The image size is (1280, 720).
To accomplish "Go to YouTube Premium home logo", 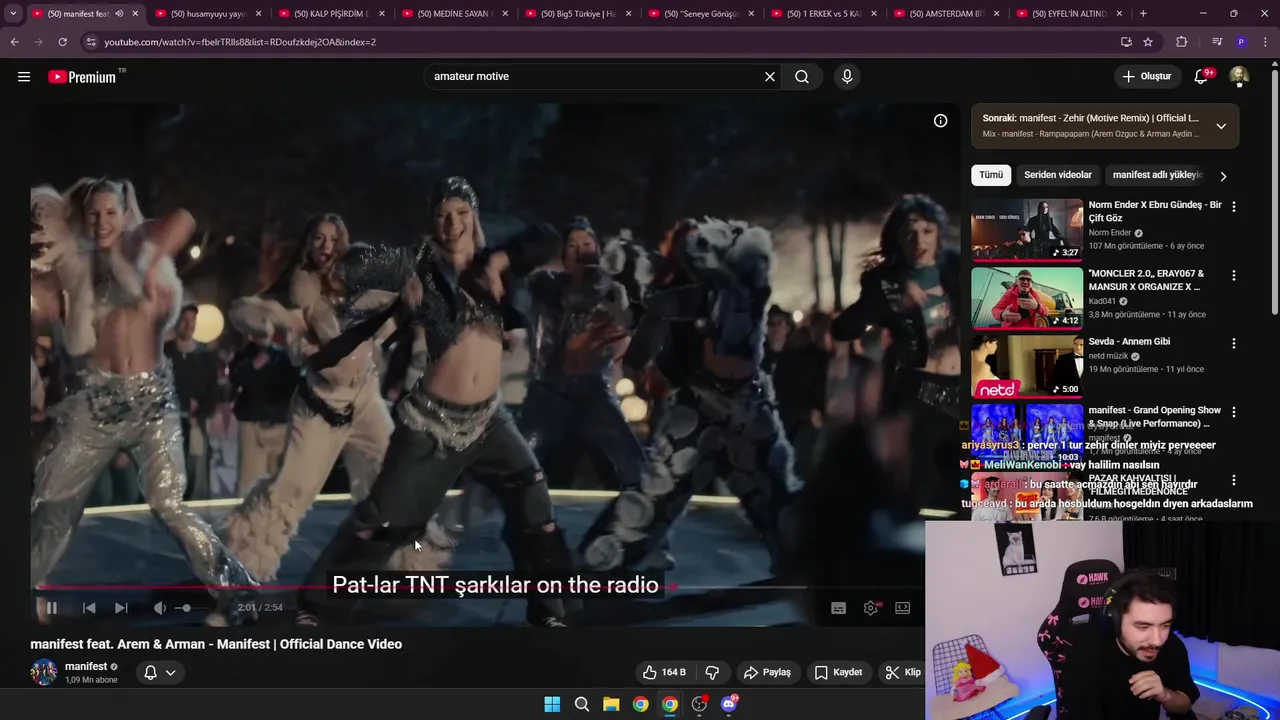I will click(82, 77).
